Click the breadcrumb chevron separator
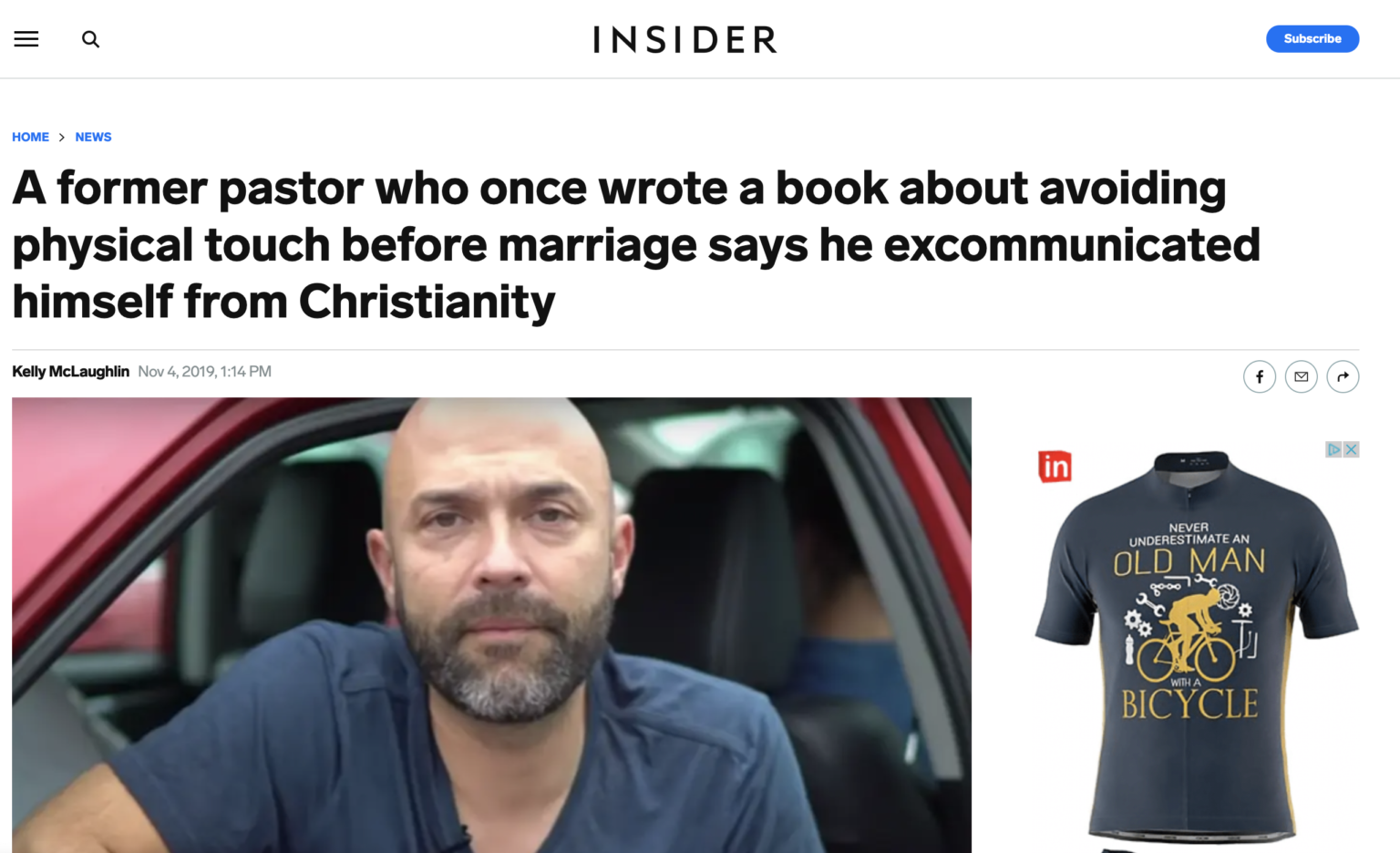This screenshot has height=853, width=1400. tap(62, 137)
